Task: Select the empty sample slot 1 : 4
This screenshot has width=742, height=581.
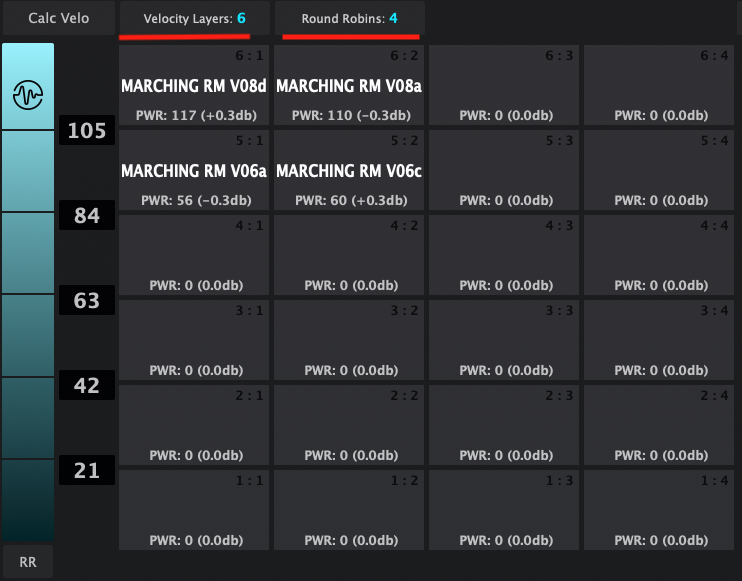Action: [x=660, y=510]
